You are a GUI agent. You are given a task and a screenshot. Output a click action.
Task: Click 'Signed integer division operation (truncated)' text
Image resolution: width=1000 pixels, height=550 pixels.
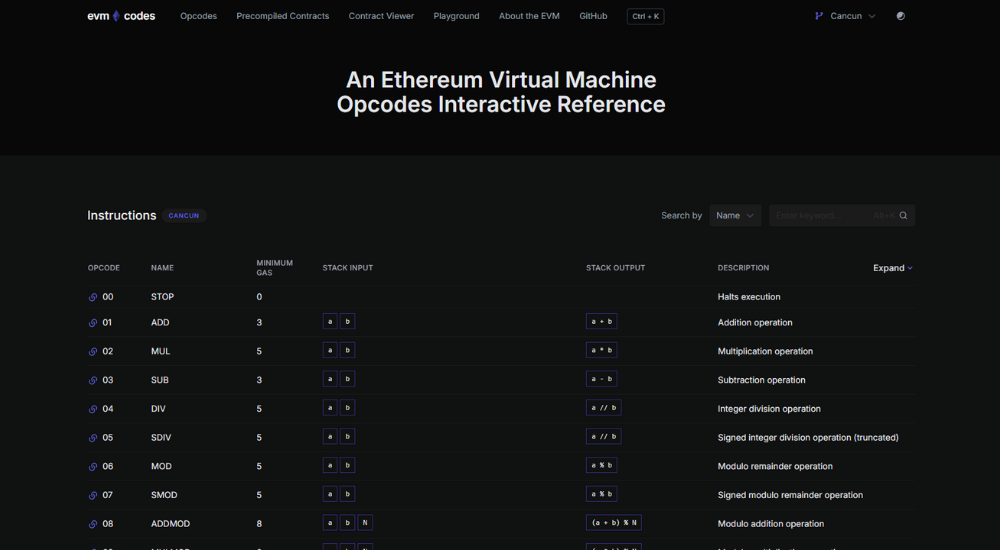coord(808,438)
